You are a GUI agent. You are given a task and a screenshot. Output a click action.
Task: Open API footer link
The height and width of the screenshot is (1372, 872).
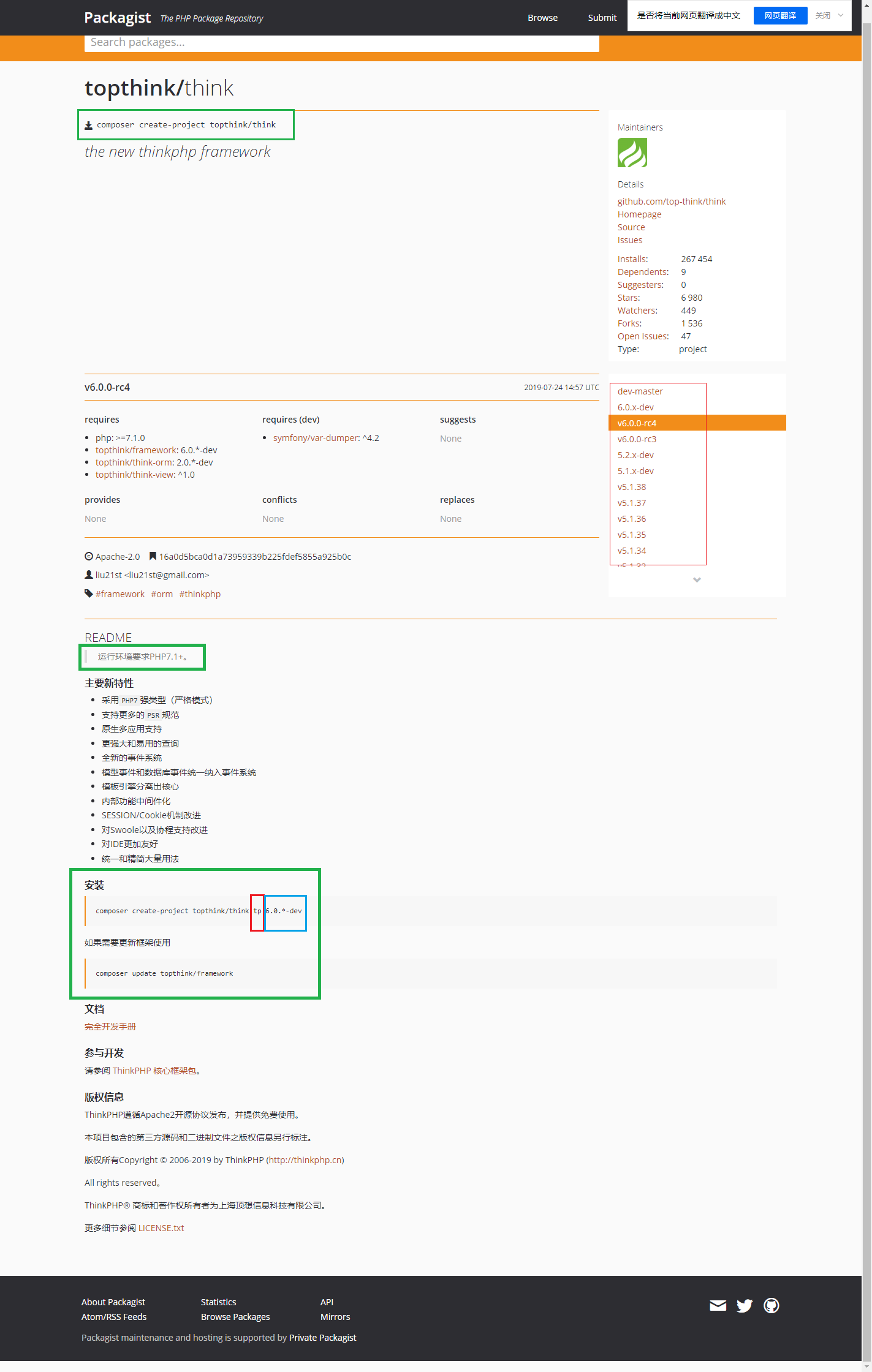coord(327,1302)
